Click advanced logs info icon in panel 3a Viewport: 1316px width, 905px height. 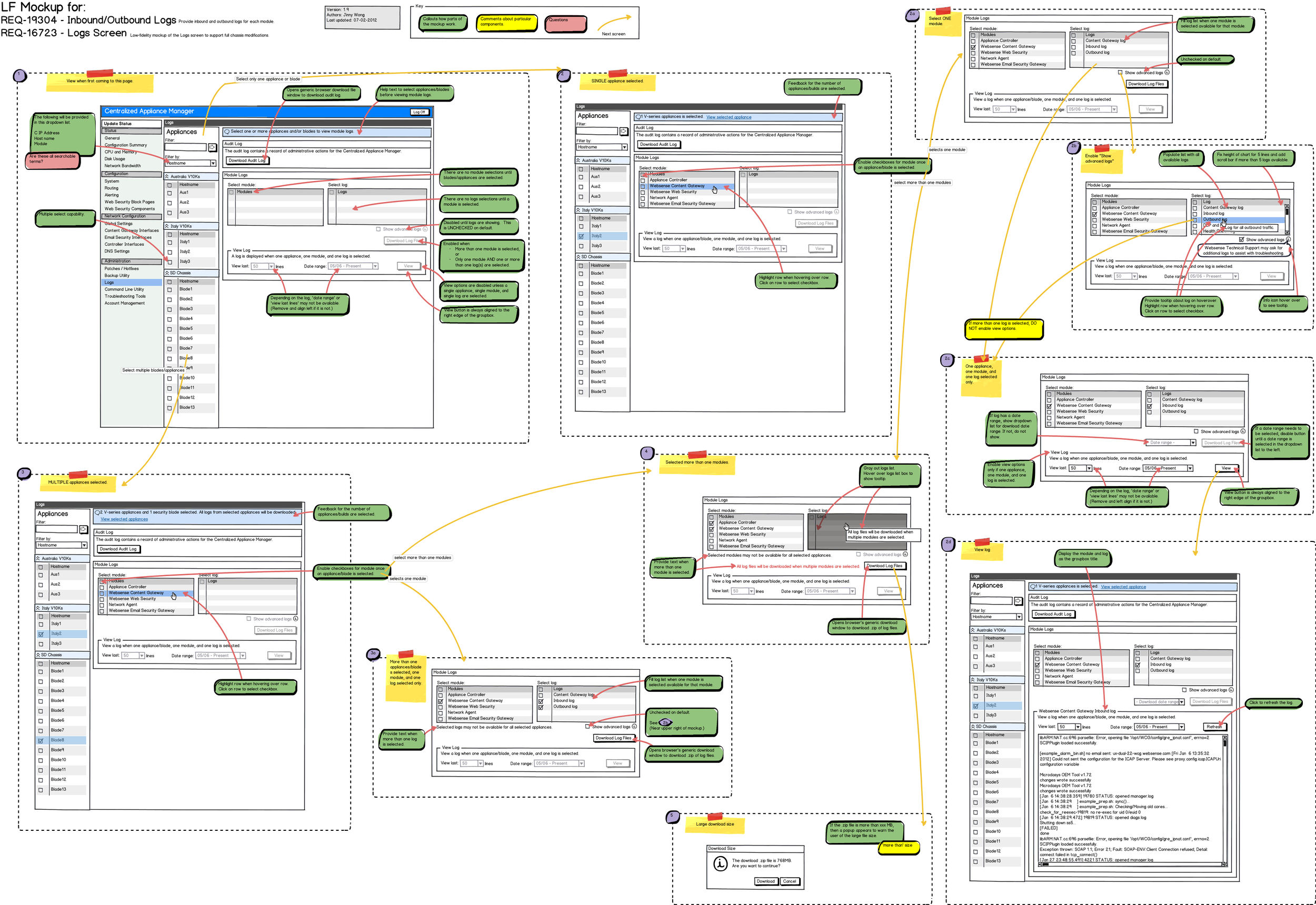[634, 727]
